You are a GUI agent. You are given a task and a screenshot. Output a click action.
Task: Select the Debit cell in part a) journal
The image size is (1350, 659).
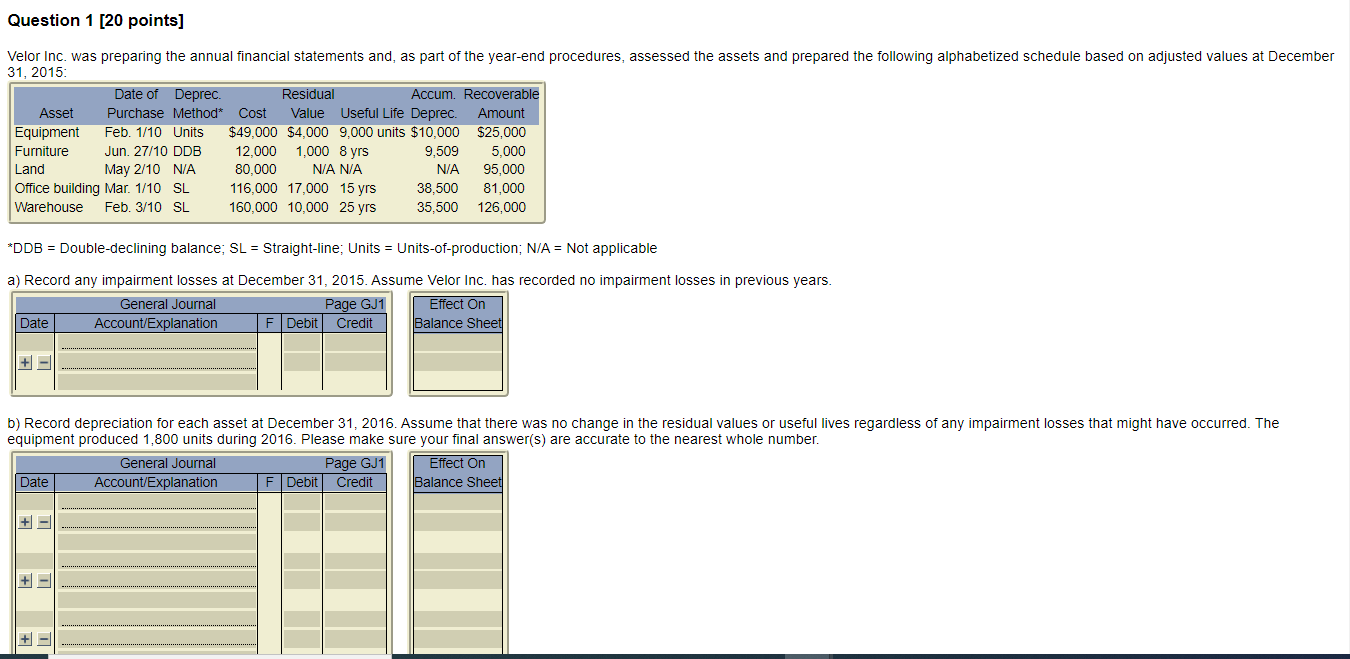[x=302, y=345]
